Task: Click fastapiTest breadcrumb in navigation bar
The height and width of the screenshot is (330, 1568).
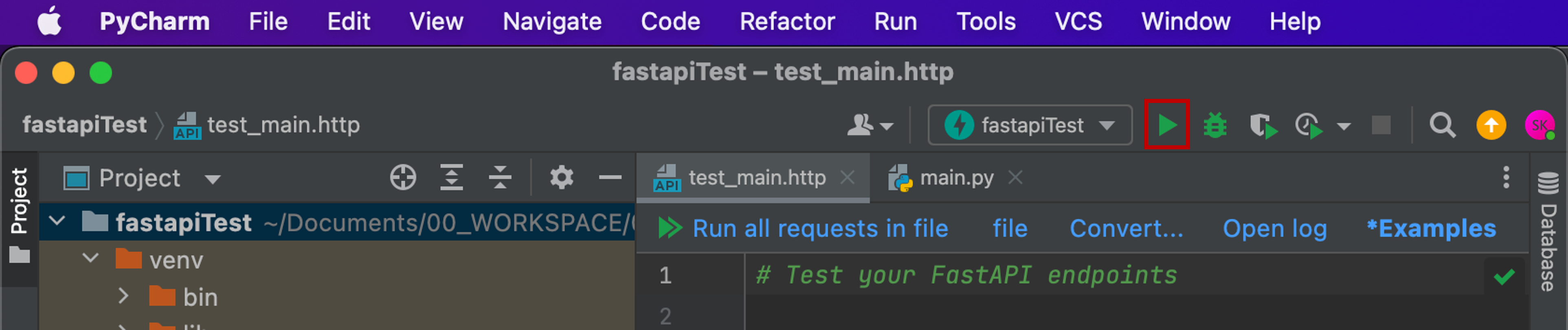Action: 84,125
